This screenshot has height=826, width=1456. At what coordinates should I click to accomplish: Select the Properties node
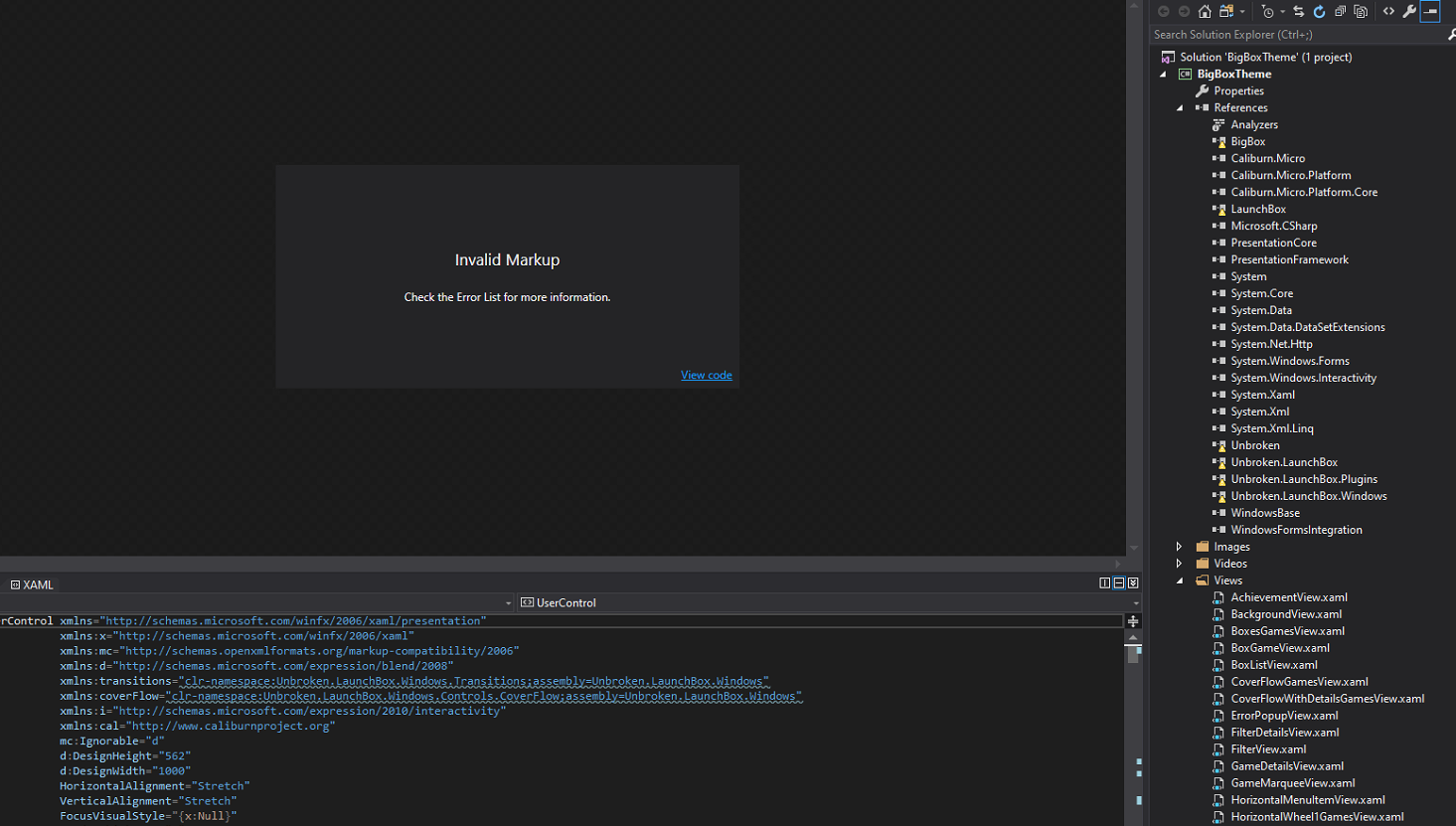[1238, 90]
